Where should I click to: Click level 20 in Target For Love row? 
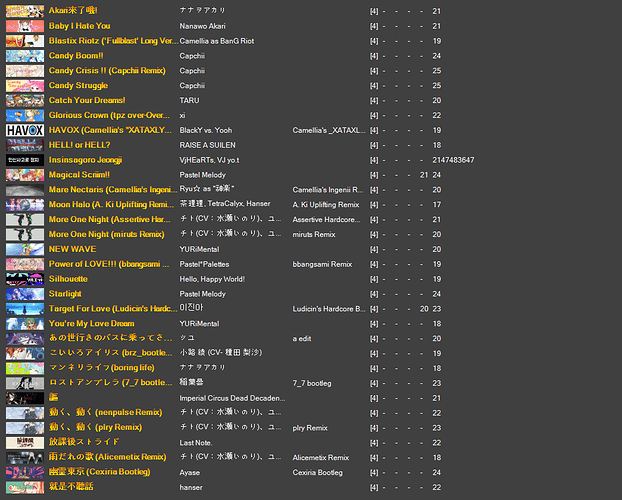424,309
